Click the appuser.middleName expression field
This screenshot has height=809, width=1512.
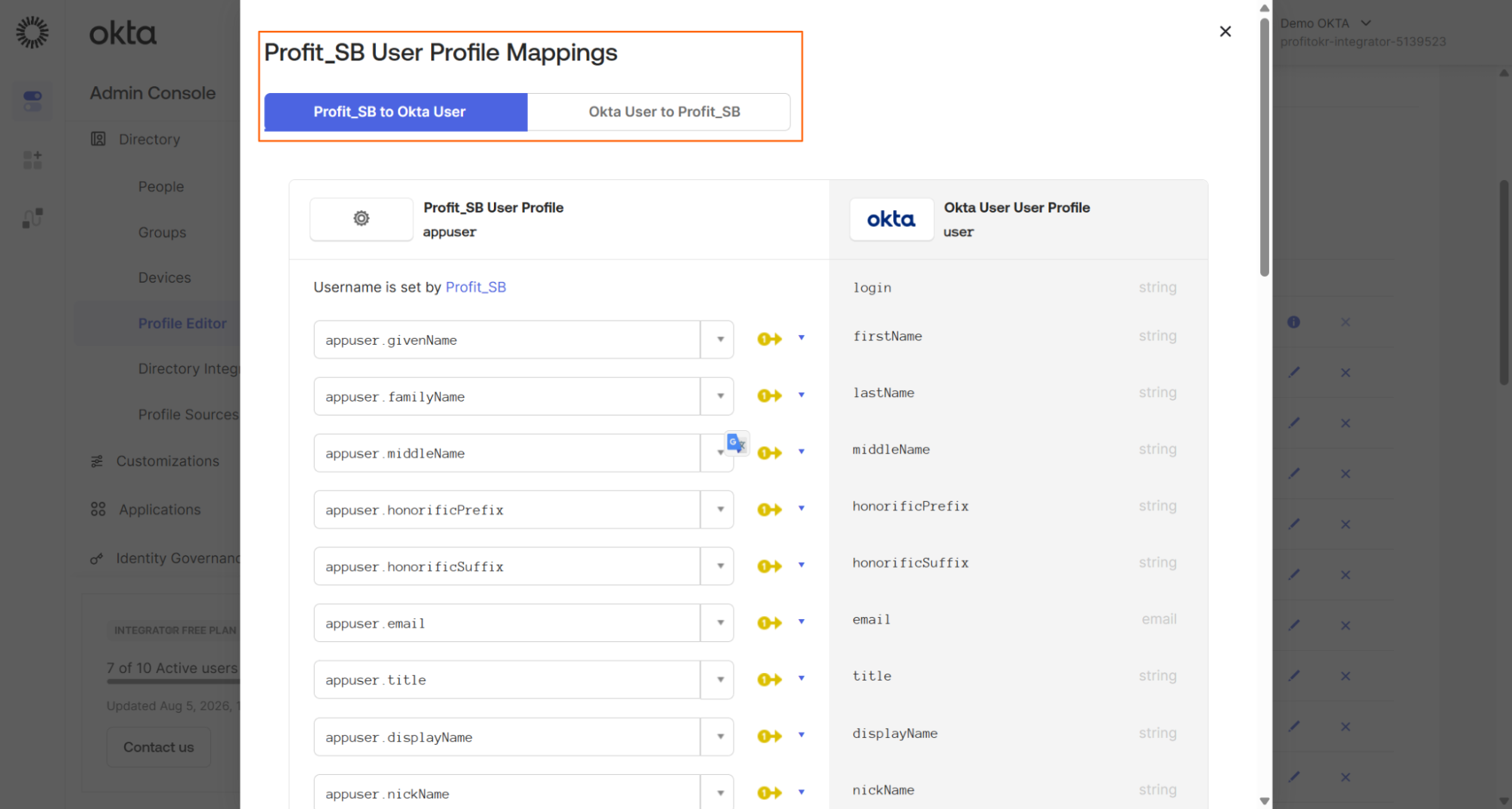coord(507,453)
